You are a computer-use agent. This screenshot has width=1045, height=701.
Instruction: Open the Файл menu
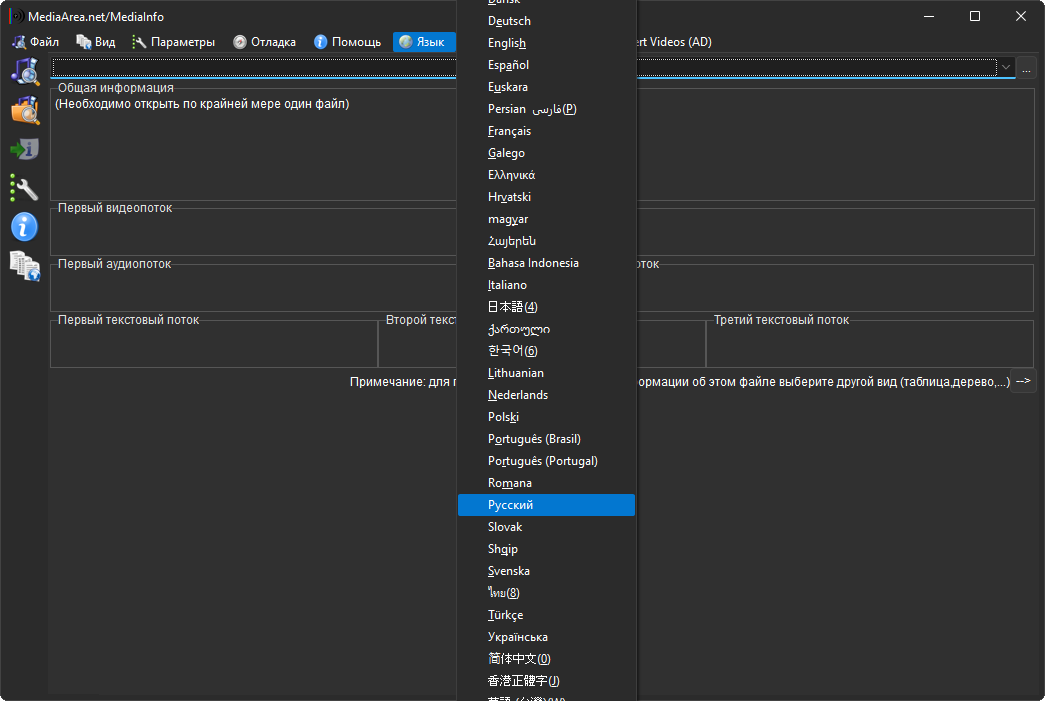(x=36, y=42)
